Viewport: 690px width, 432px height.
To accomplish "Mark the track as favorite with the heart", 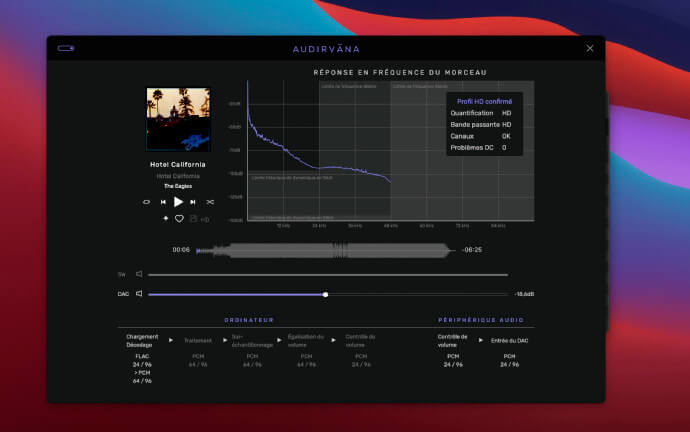I will pyautogui.click(x=179, y=219).
